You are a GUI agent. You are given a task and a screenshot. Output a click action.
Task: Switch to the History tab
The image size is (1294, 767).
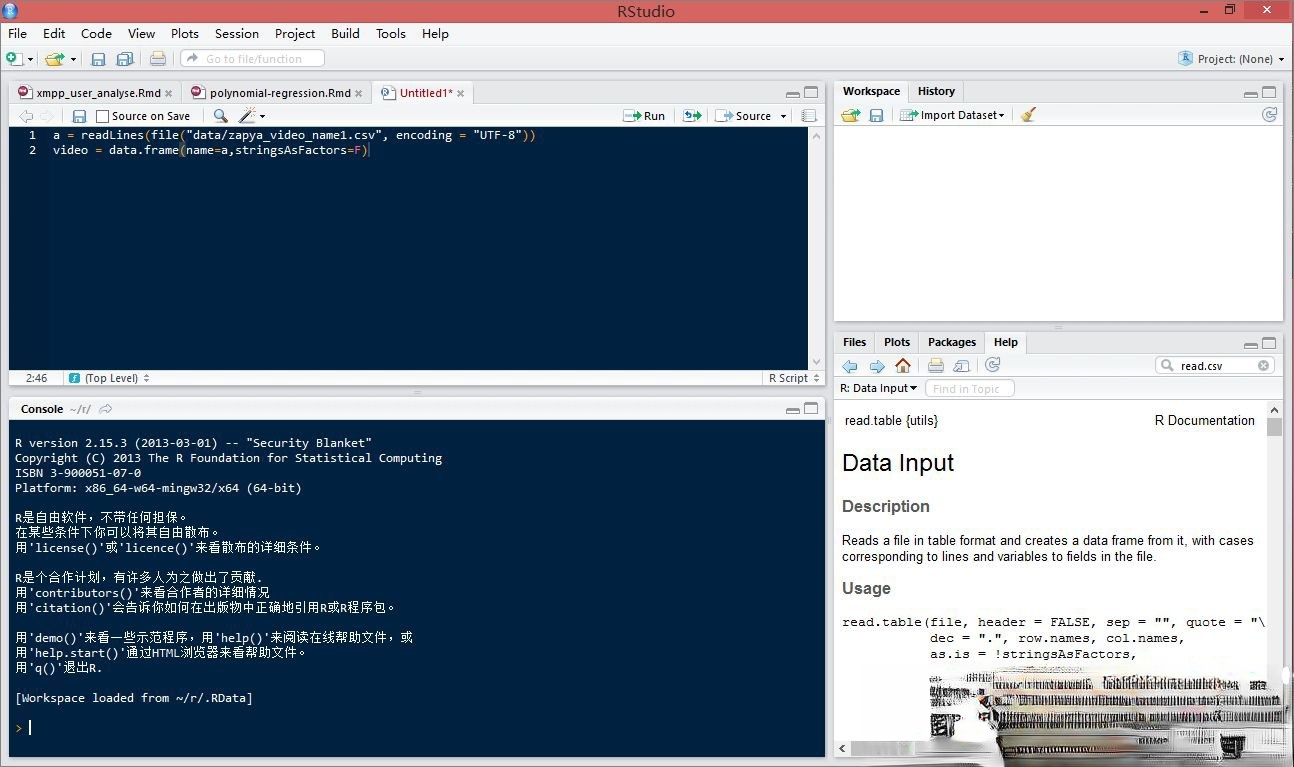[936, 91]
